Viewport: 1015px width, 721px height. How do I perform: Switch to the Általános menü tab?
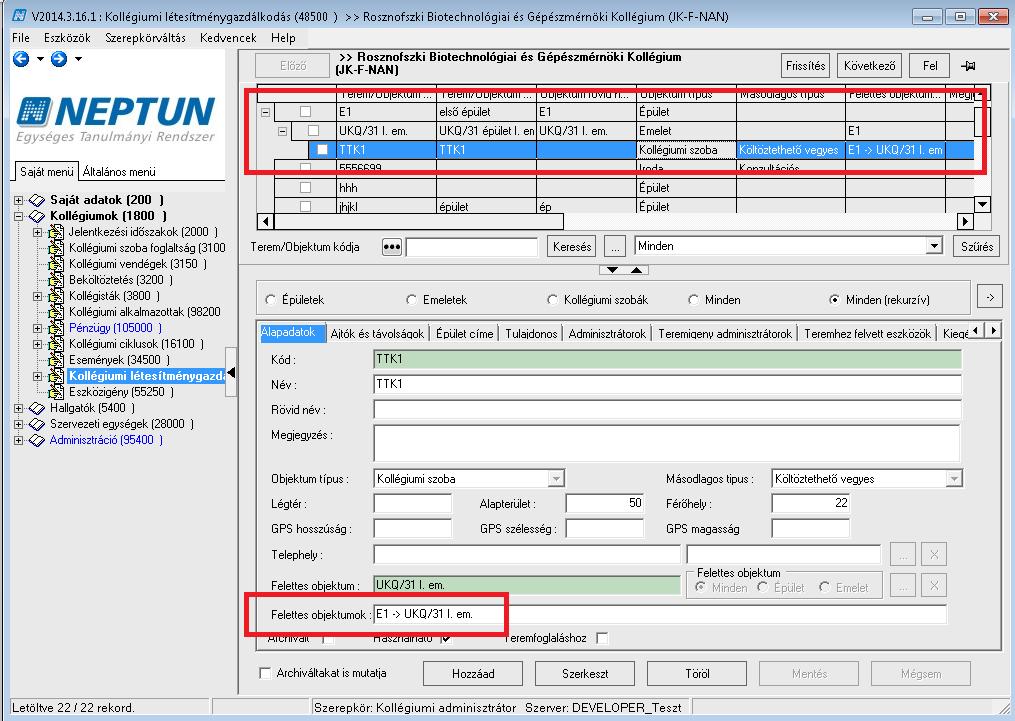click(119, 172)
